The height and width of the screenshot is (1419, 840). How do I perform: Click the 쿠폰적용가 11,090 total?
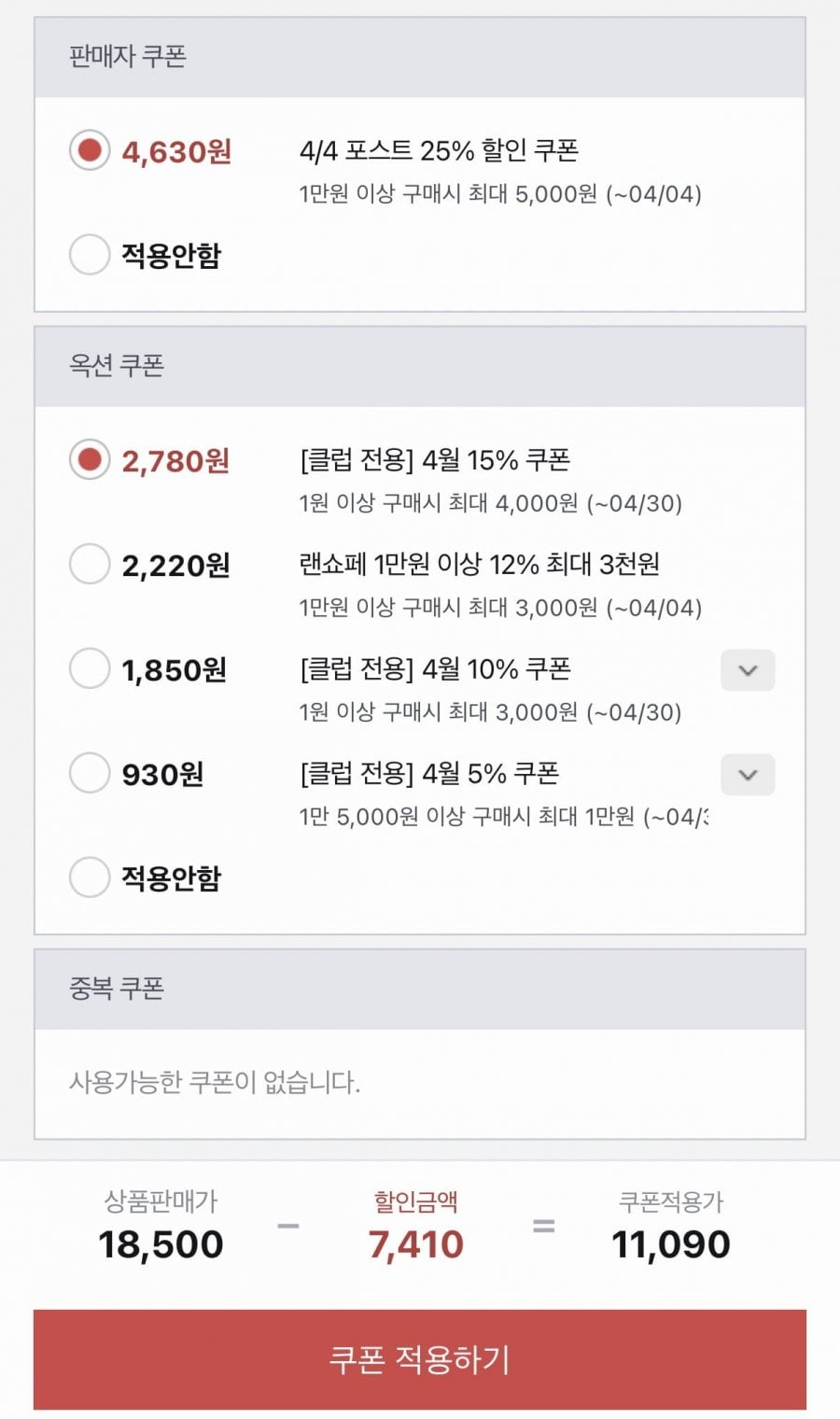coord(670,1244)
